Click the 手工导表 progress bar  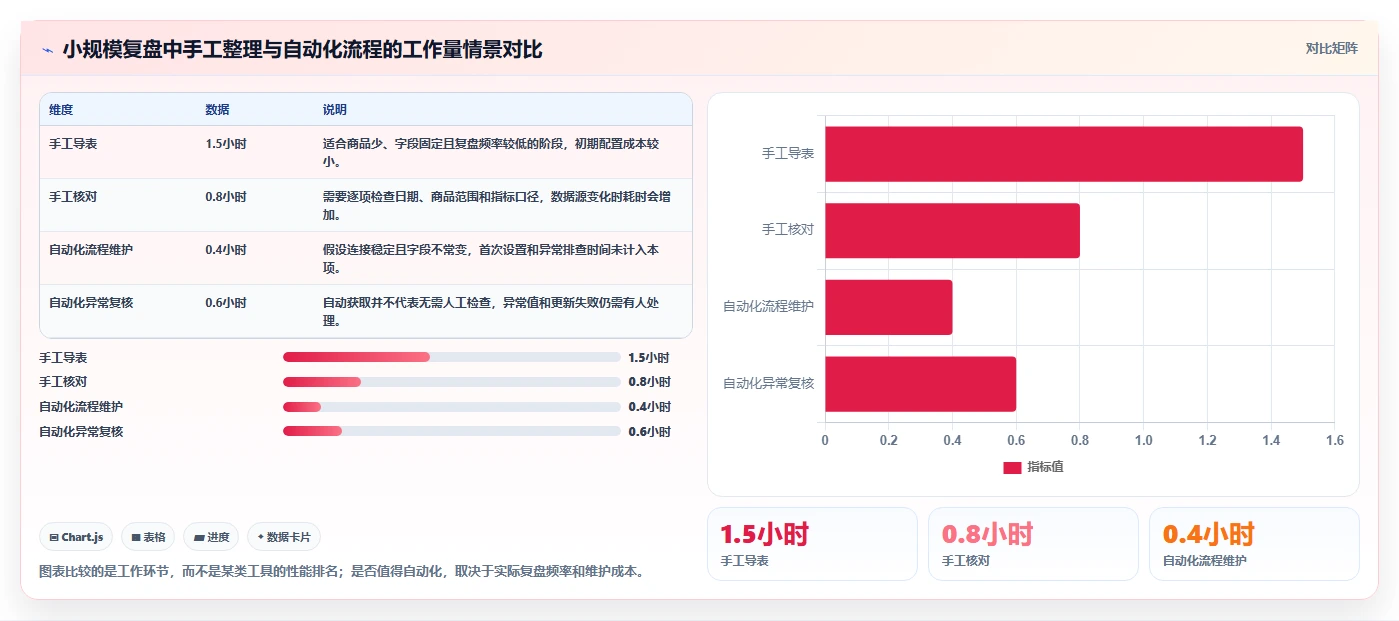(452, 357)
